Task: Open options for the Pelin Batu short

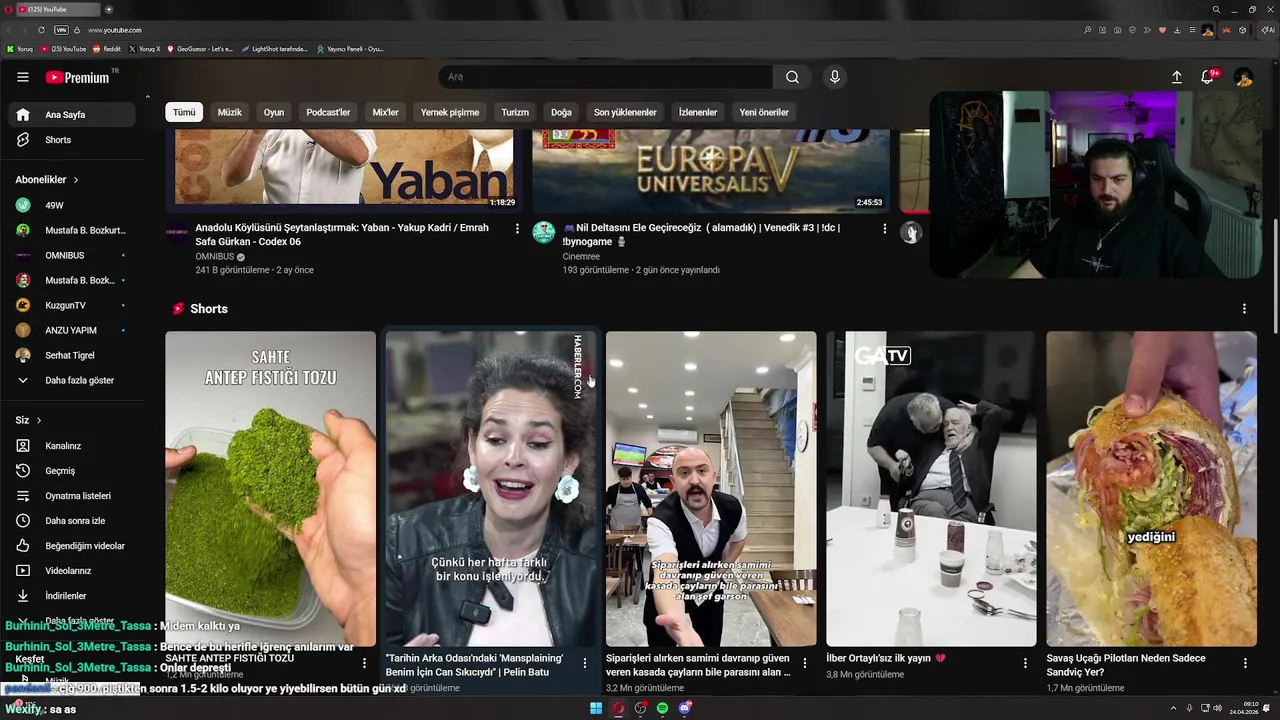Action: 585,663
